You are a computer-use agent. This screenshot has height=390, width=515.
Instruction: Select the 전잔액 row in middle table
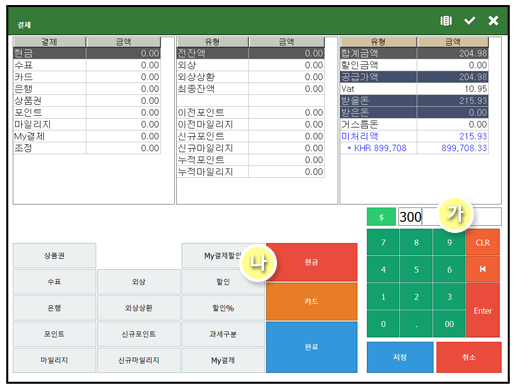pos(251,53)
